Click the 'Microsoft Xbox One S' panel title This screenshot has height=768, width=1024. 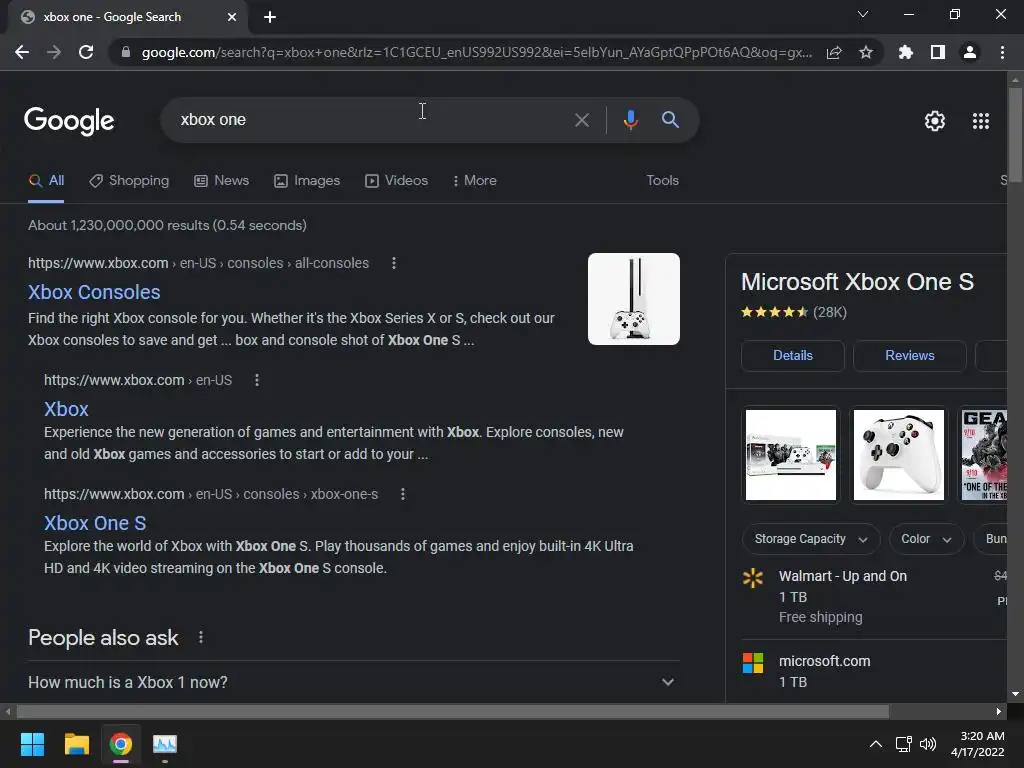click(x=857, y=282)
